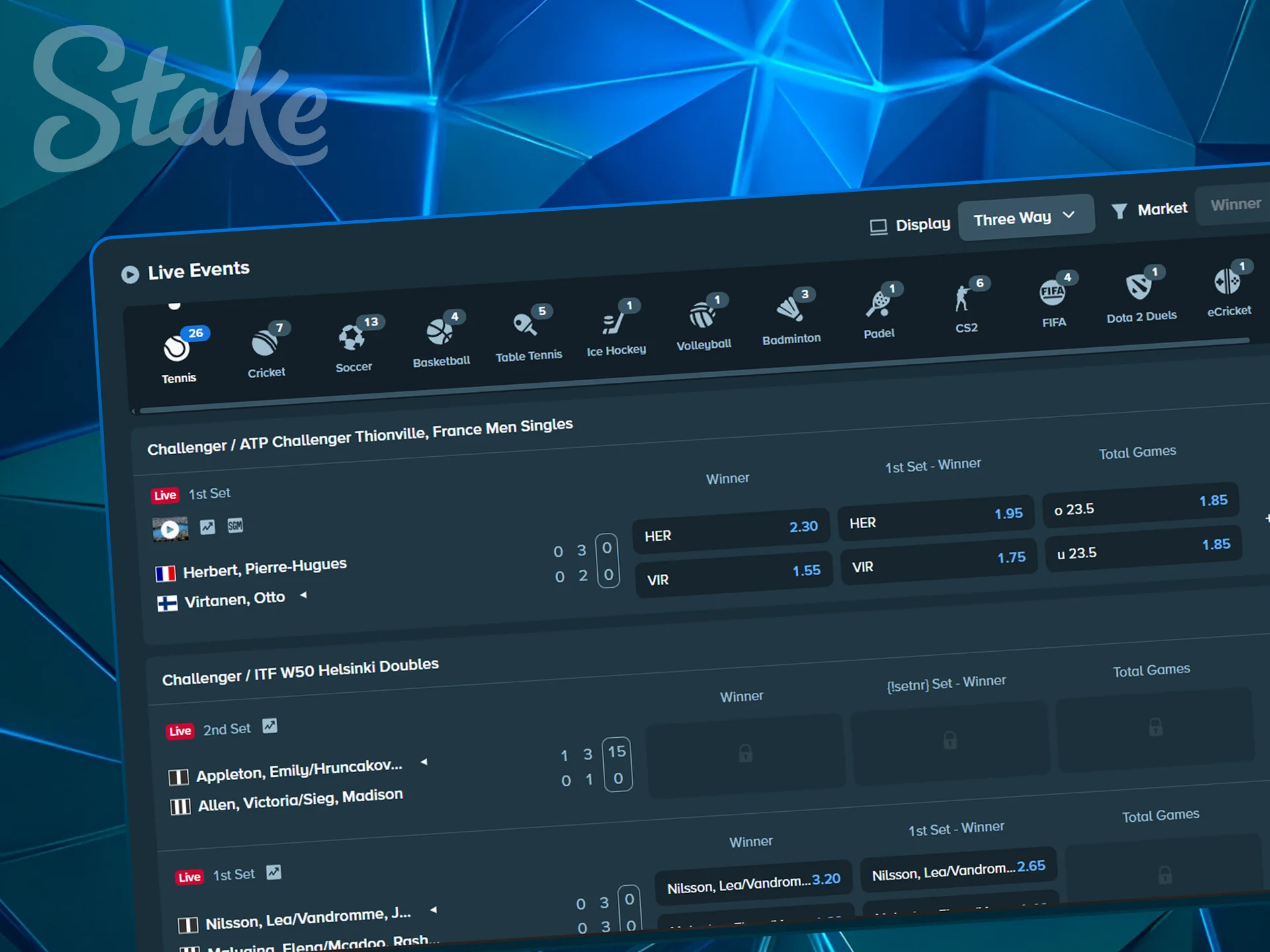Image resolution: width=1270 pixels, height=952 pixels.
Task: Click the sports carousel horizontal scrollbar
Action: [695, 376]
